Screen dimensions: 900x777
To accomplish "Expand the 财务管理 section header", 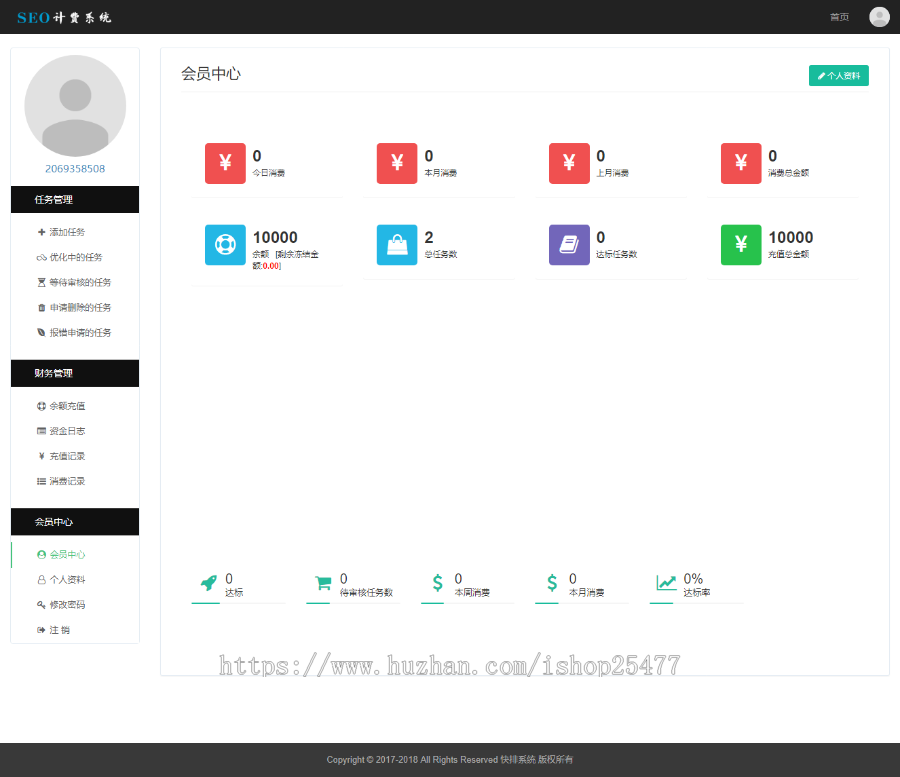I will tap(75, 373).
